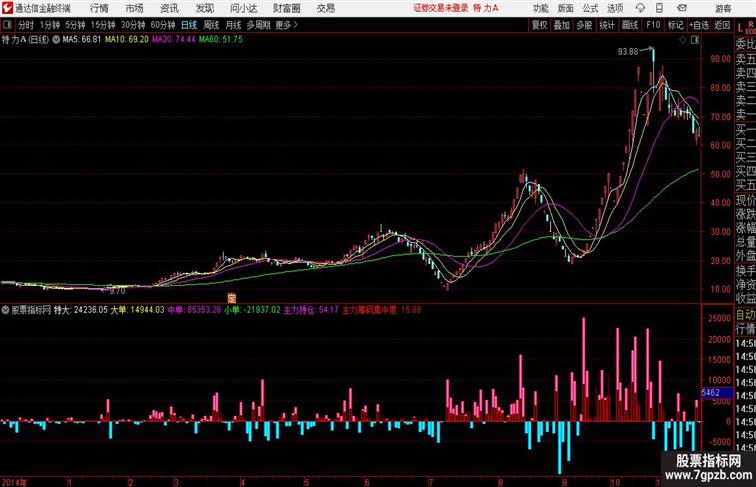Click the month 7 marker on time axis

click(431, 482)
